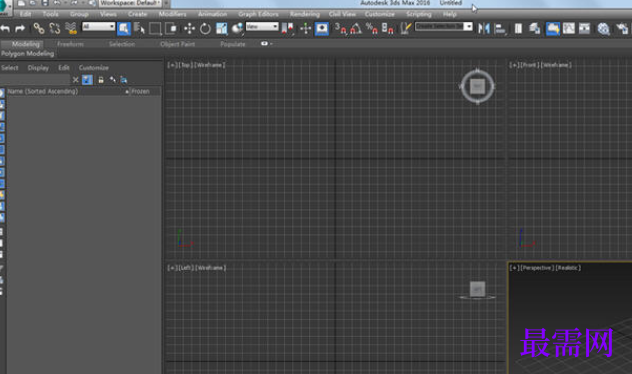632x374 pixels.
Task: Open Curve Editor from toolbar
Action: pos(569,29)
